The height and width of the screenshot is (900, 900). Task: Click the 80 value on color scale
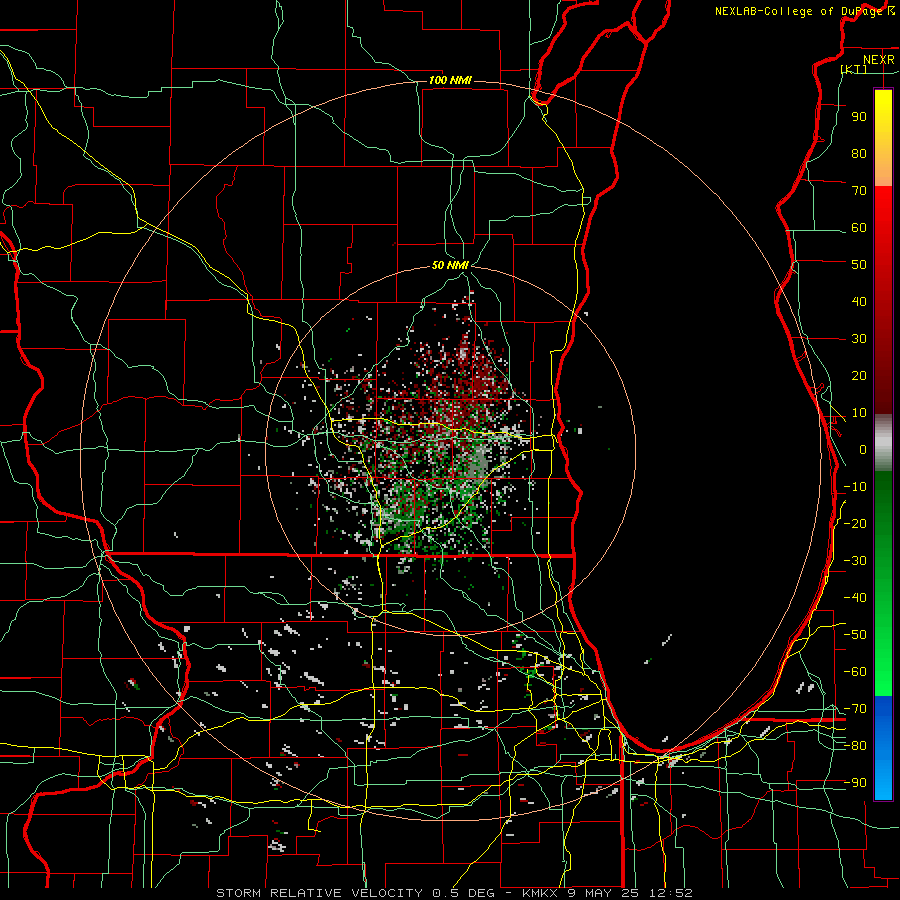859,154
